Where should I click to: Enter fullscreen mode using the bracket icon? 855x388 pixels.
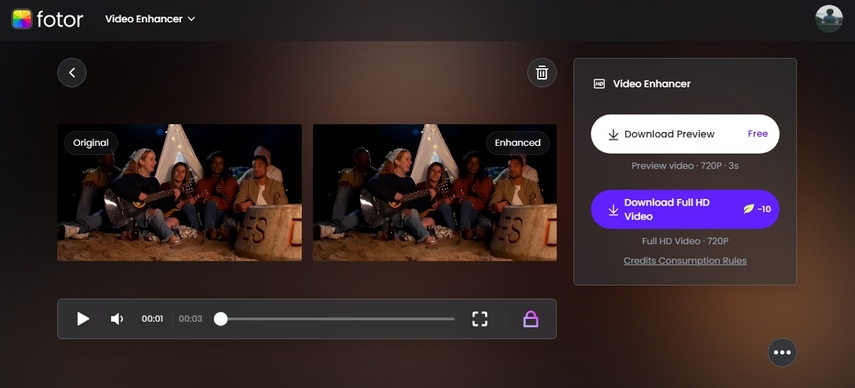pos(479,319)
